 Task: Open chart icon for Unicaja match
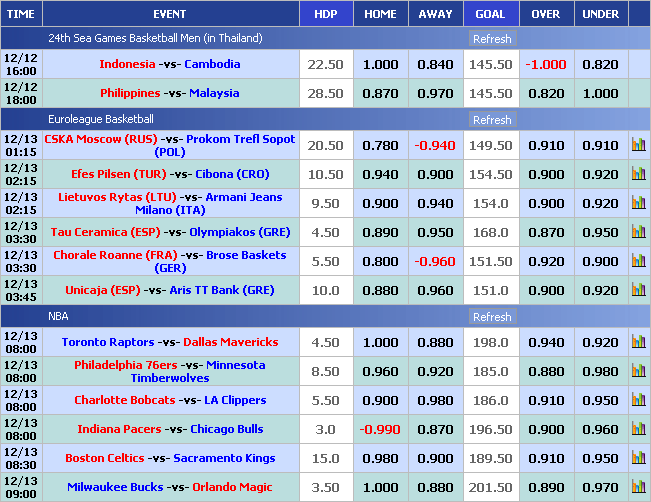click(638, 290)
